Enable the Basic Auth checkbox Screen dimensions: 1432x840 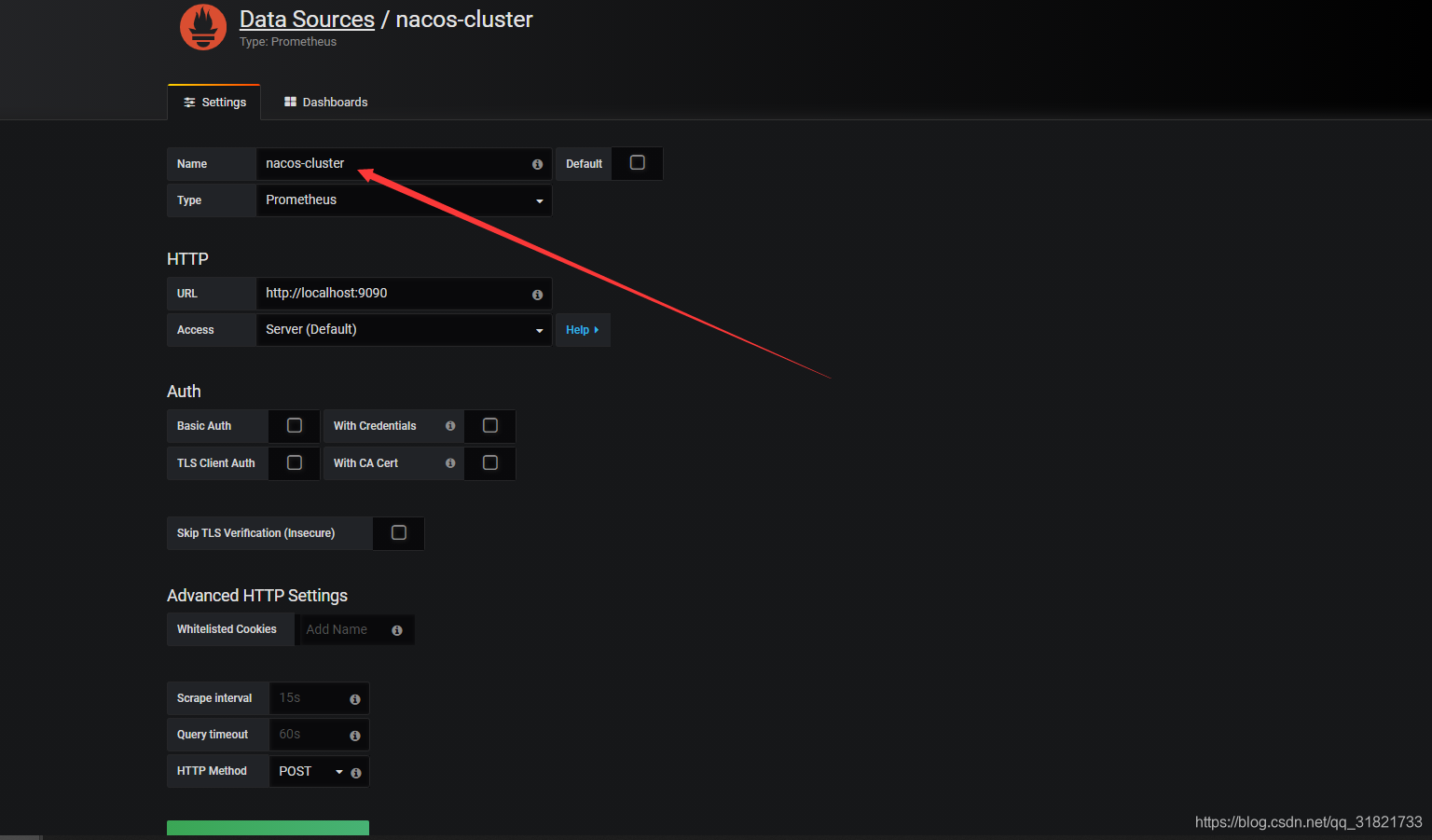click(x=295, y=425)
